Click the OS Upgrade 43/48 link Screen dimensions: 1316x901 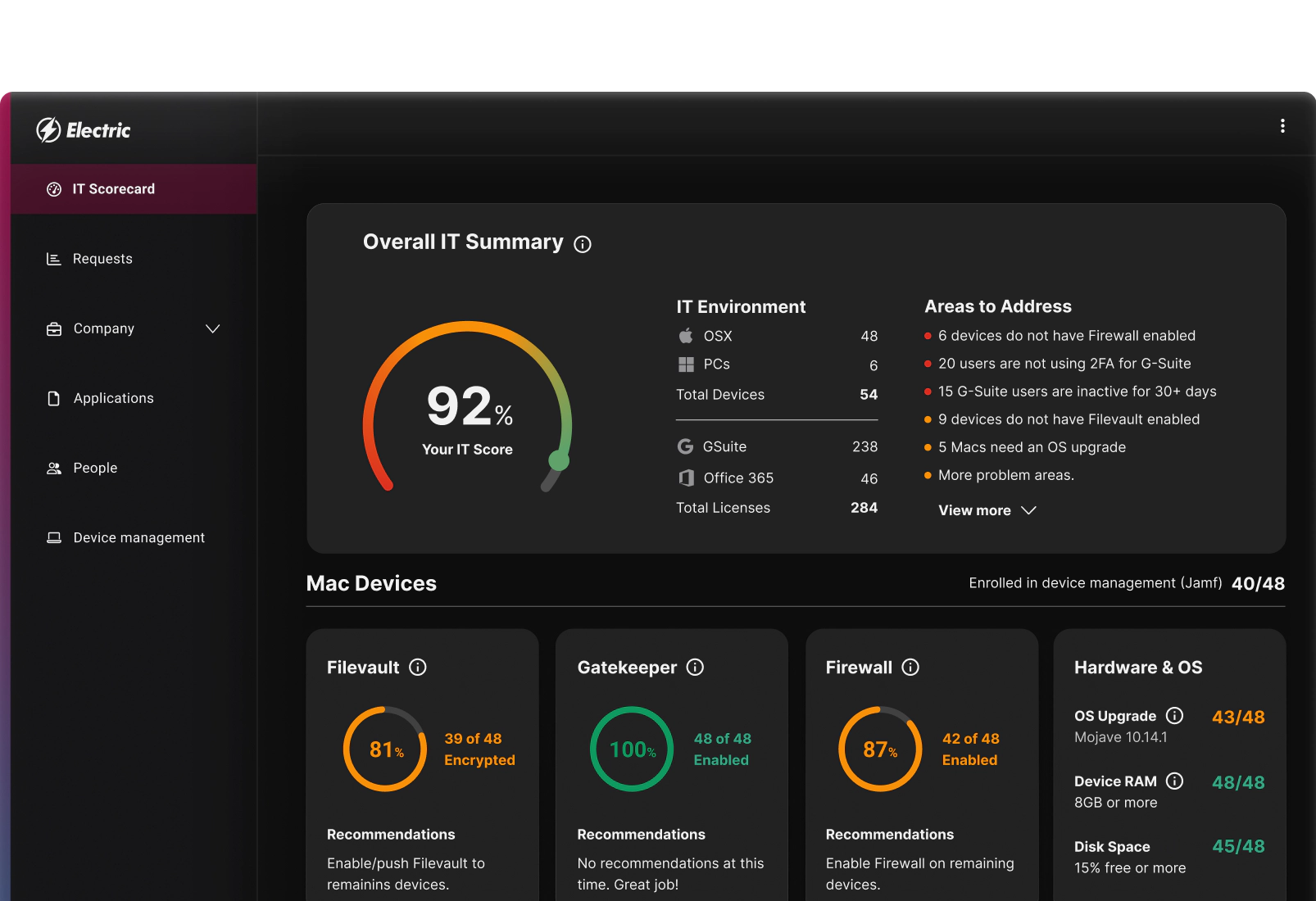pos(1238,716)
